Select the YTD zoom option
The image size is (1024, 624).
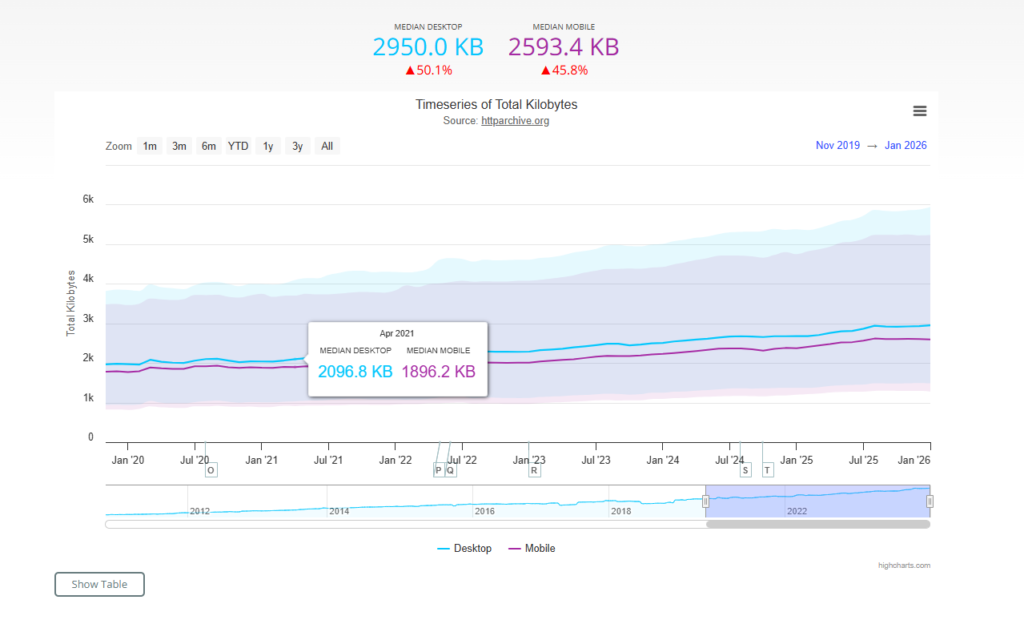[x=238, y=146]
